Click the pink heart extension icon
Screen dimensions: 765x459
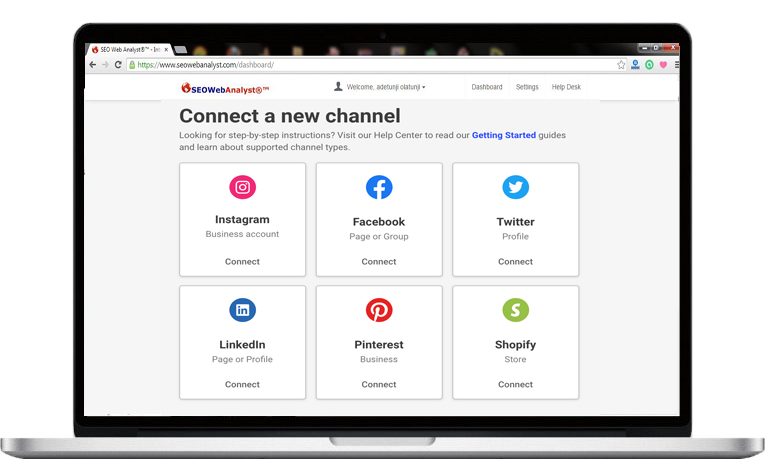pos(663,64)
